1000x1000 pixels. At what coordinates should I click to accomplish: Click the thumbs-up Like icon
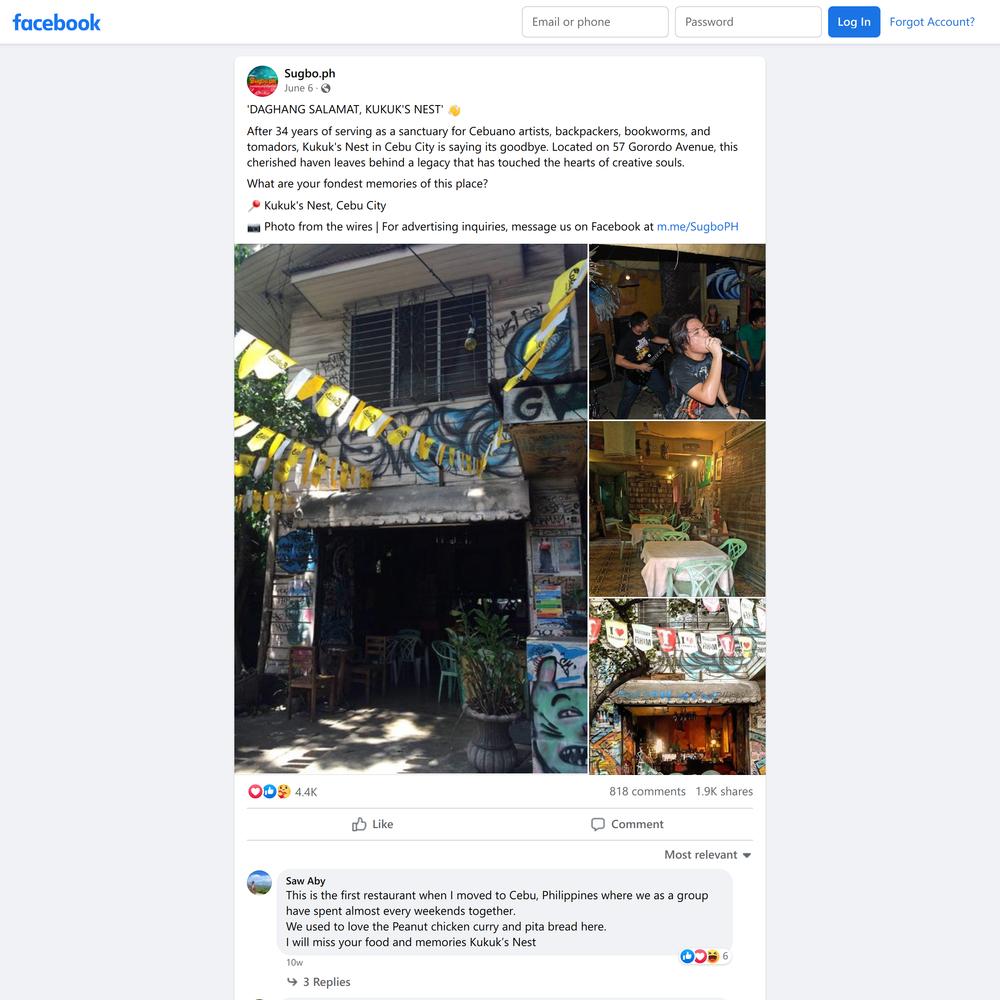coord(359,824)
